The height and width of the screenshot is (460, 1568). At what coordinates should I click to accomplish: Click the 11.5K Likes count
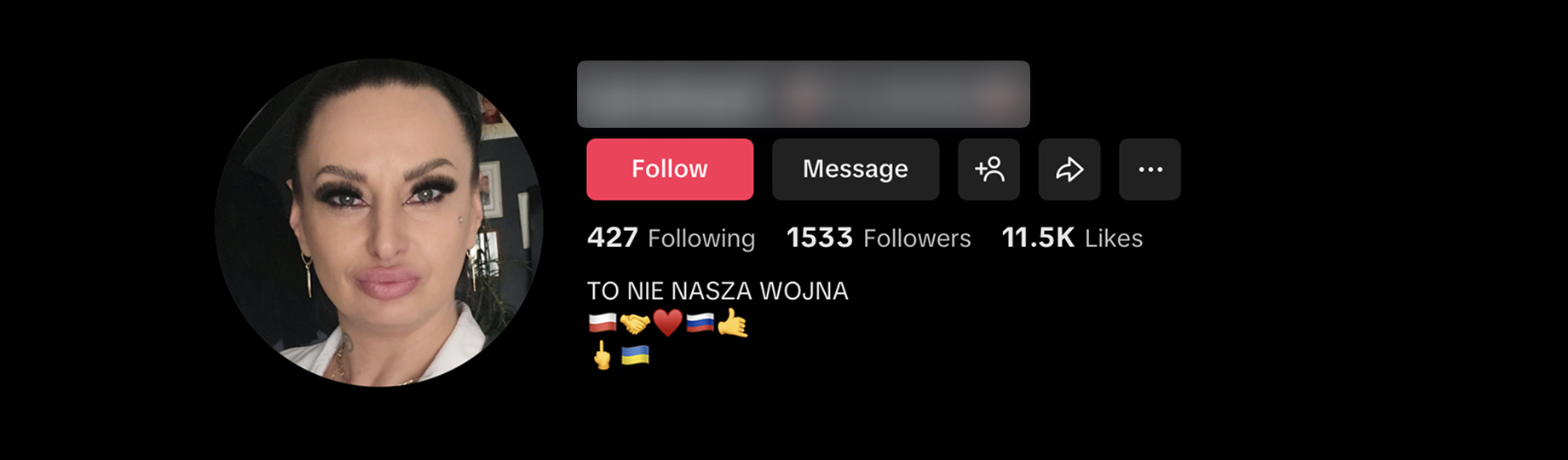pyautogui.click(x=1072, y=238)
